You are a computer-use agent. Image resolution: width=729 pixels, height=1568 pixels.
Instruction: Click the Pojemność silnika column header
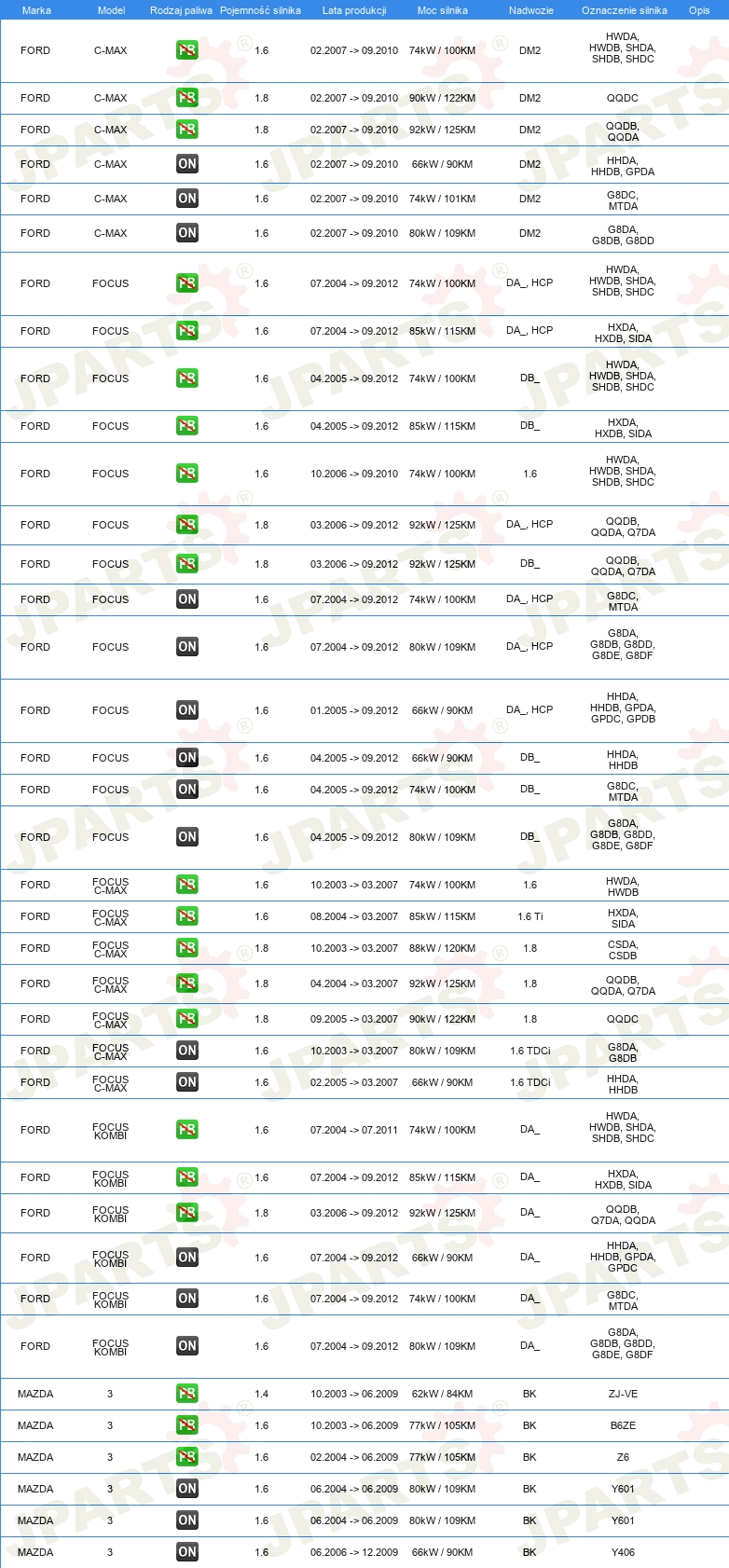pos(261,10)
